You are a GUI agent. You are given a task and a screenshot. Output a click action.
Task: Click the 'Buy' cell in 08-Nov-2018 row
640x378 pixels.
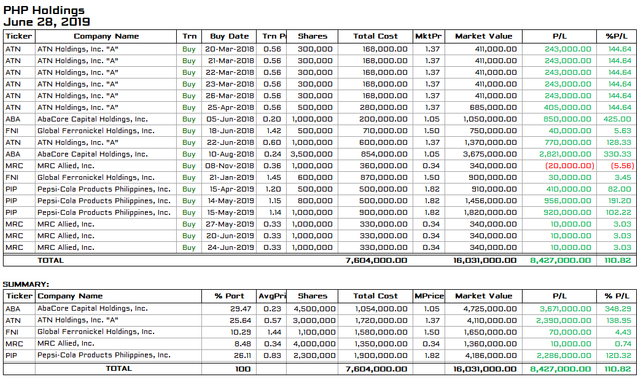[189, 166]
